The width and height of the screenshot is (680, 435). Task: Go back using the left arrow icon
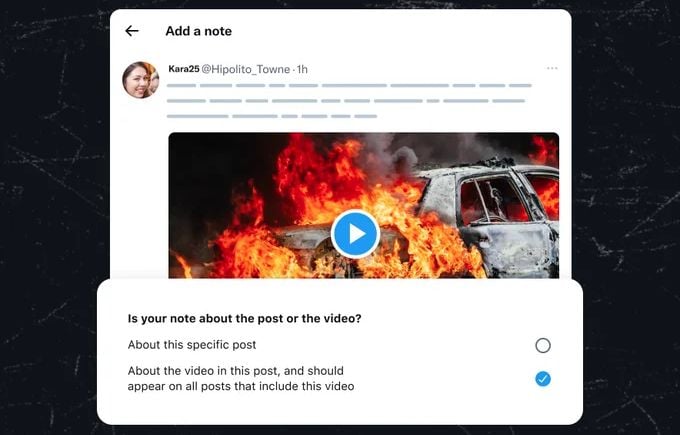(x=132, y=31)
